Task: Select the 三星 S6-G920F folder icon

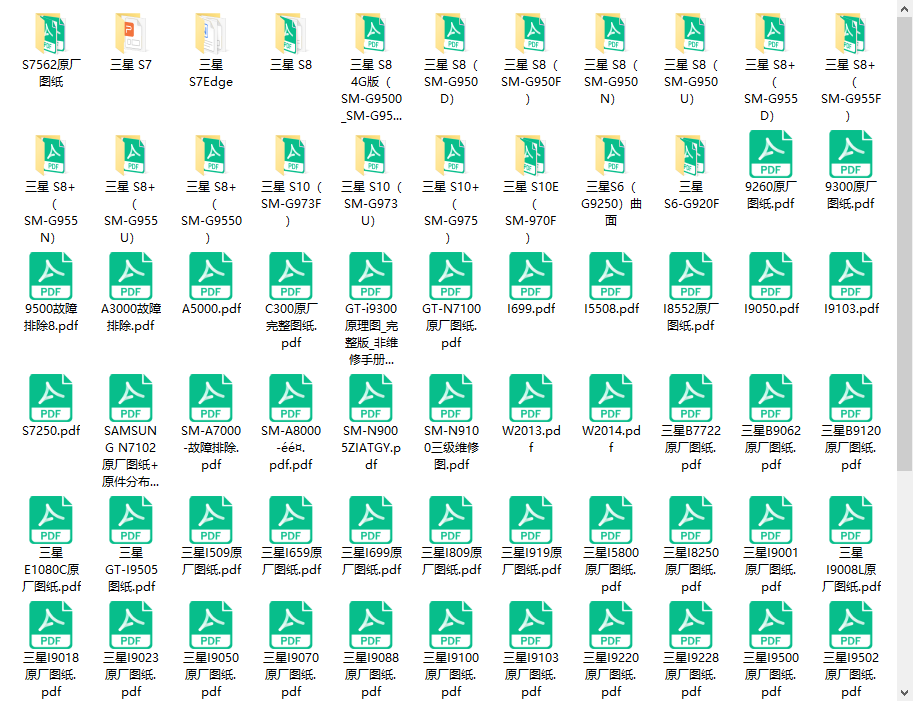Action: (691, 155)
